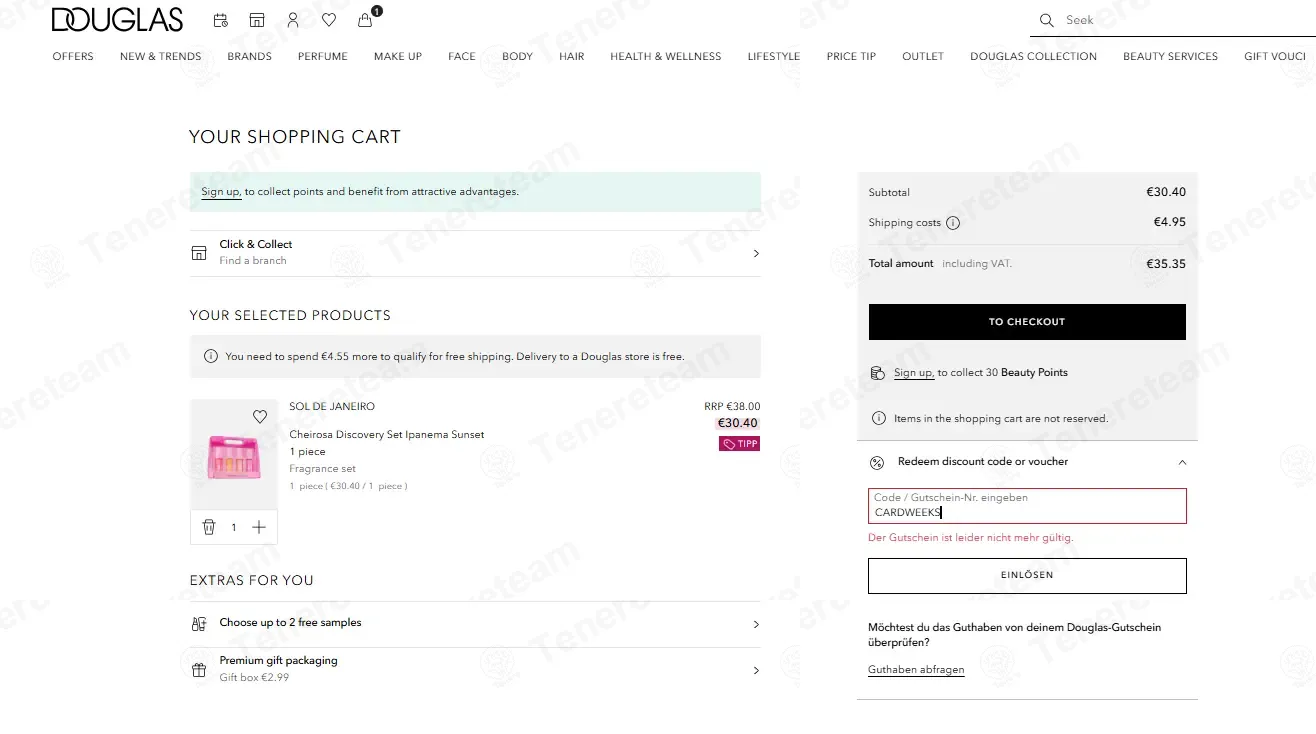Screen dimensions: 1316x734
Task: Click the Guthaben abfragen link
Action: tap(916, 670)
